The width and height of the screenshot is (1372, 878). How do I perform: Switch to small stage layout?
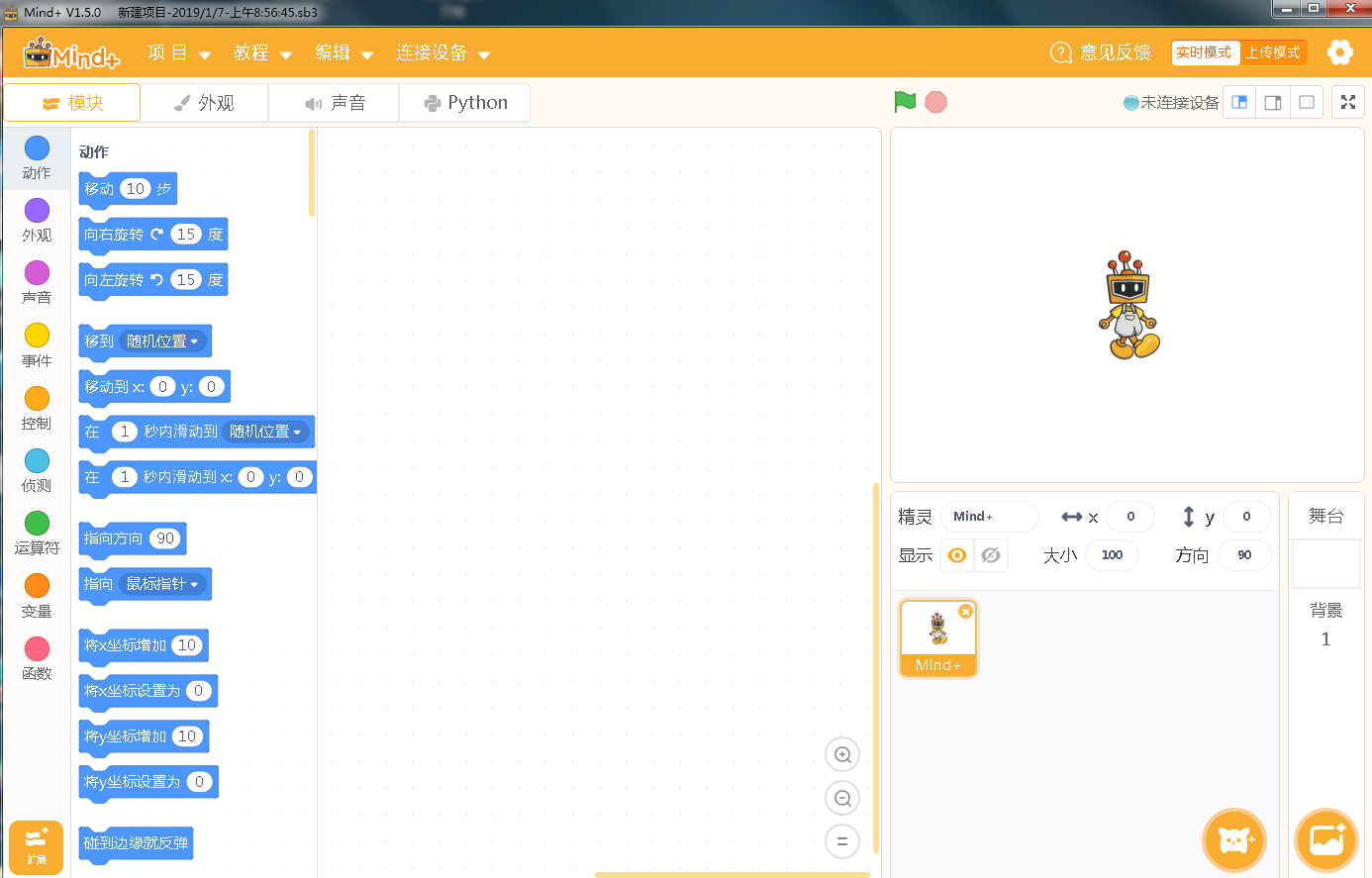tap(1239, 102)
